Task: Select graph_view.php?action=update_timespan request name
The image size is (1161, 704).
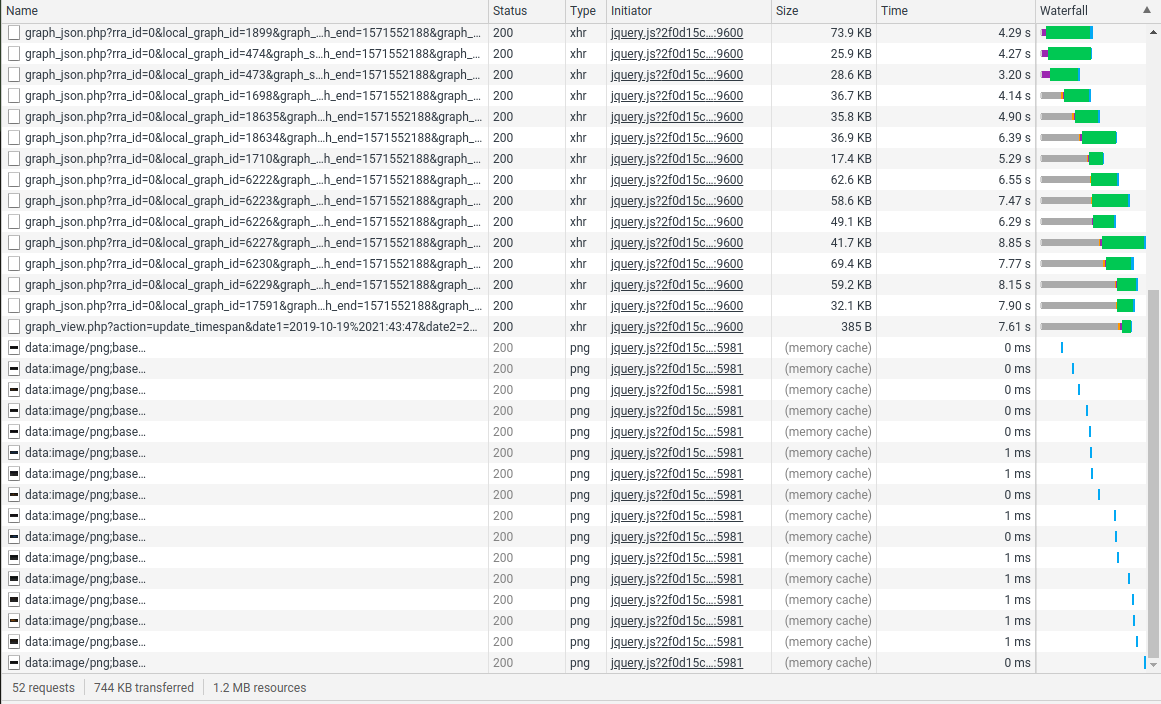Action: (251, 326)
